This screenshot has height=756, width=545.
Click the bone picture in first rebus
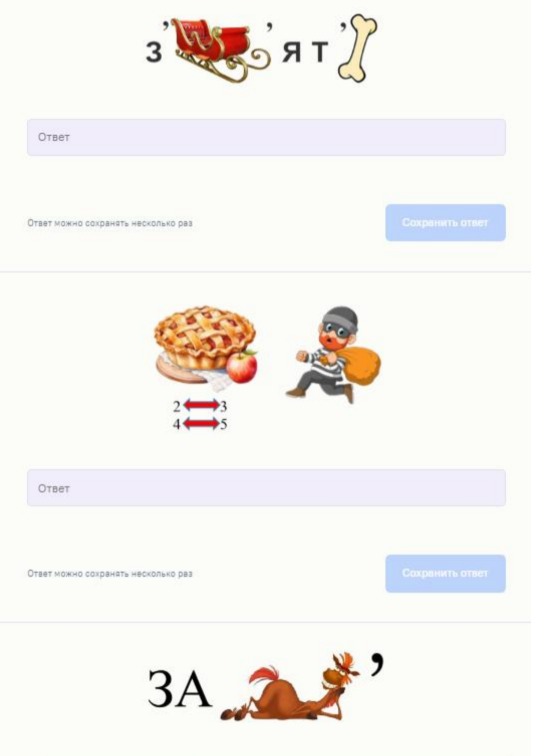358,48
